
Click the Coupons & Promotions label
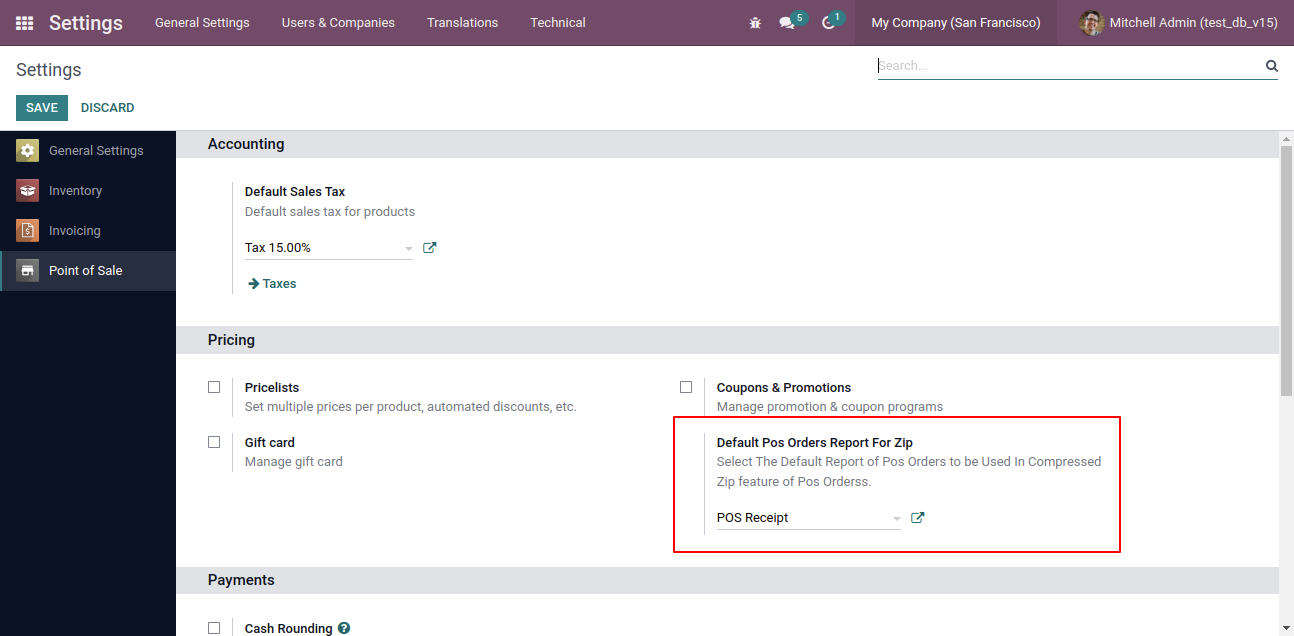tap(784, 388)
